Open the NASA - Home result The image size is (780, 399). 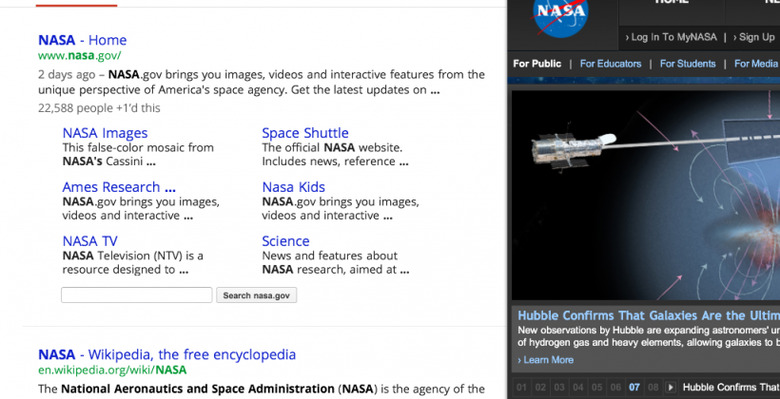click(x=83, y=40)
